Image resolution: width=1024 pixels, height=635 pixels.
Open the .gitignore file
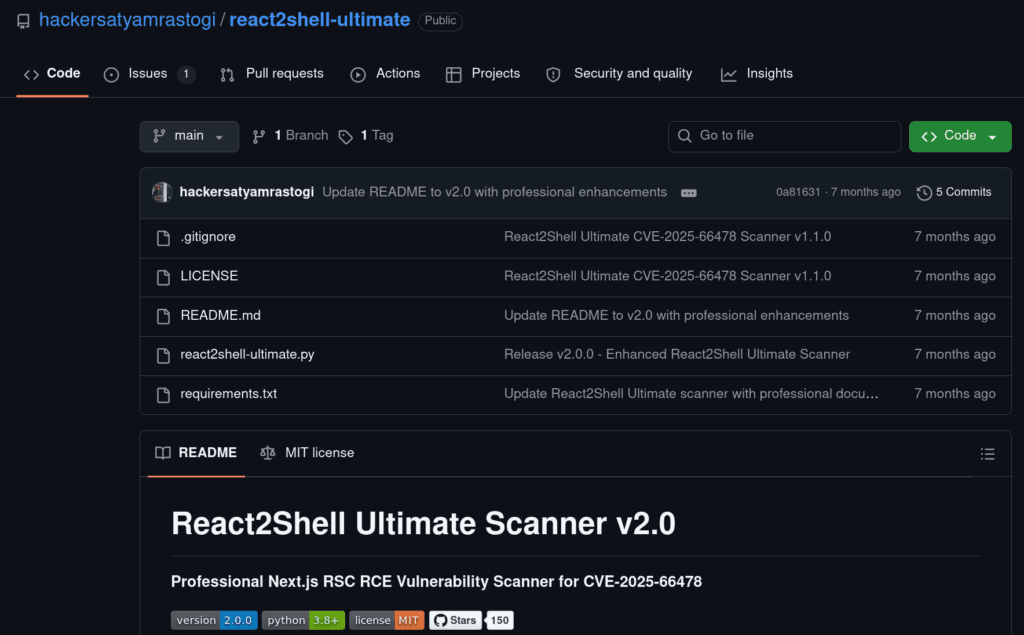coord(208,237)
